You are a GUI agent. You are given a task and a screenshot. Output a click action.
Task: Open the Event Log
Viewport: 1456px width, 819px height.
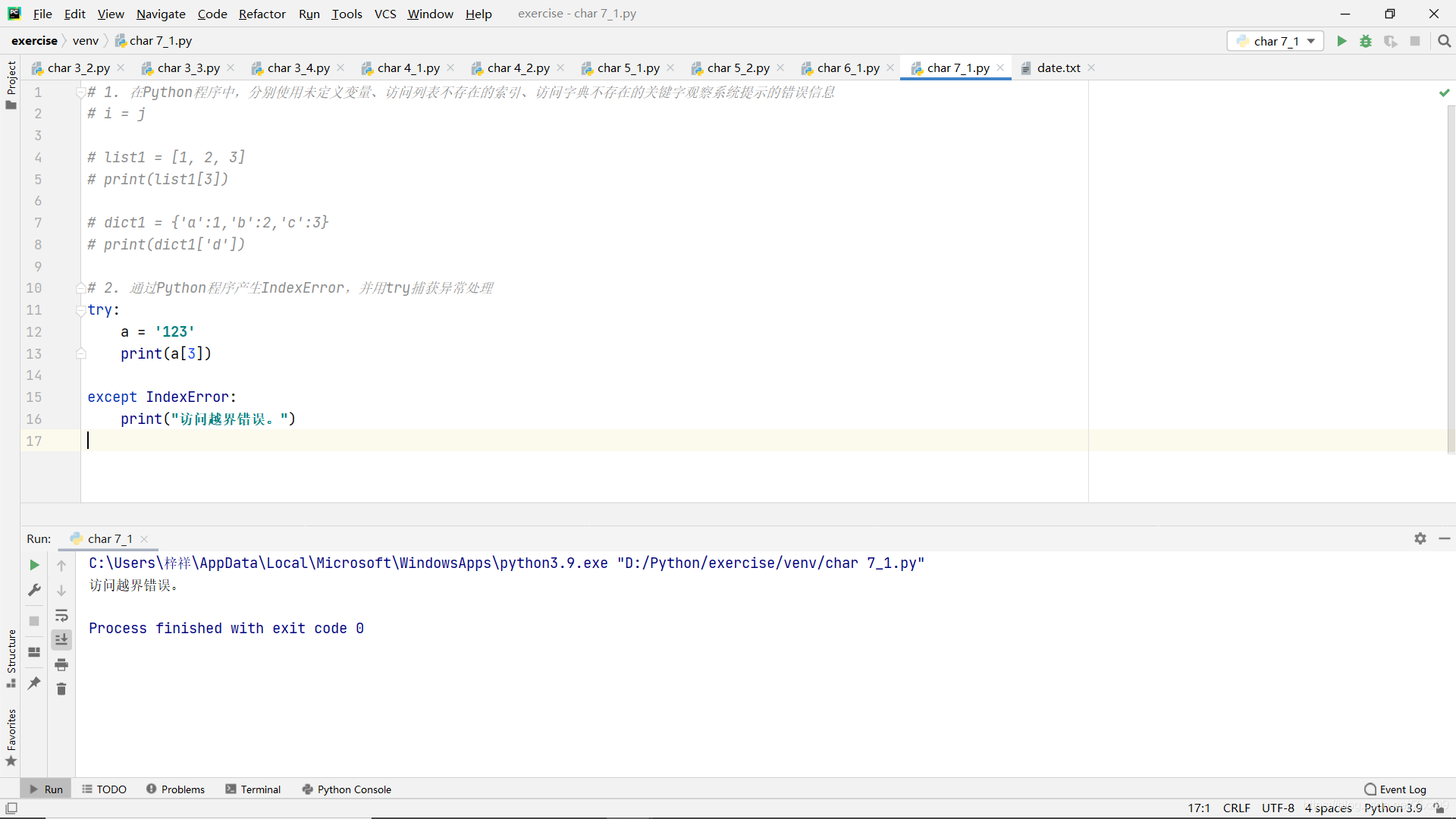(1395, 789)
